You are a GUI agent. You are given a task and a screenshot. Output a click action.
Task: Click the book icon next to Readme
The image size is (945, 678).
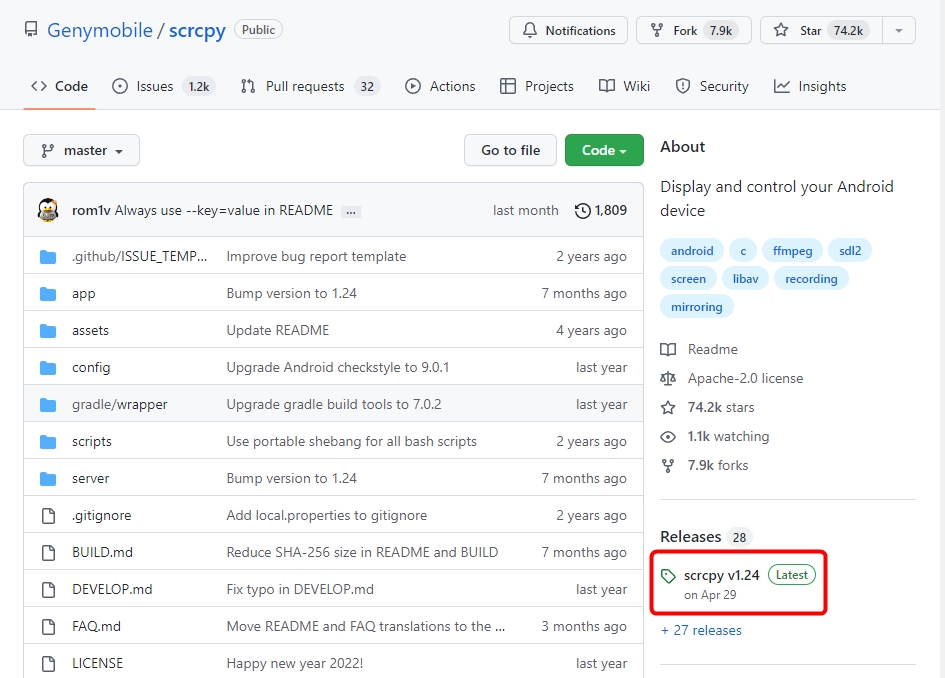[668, 350]
